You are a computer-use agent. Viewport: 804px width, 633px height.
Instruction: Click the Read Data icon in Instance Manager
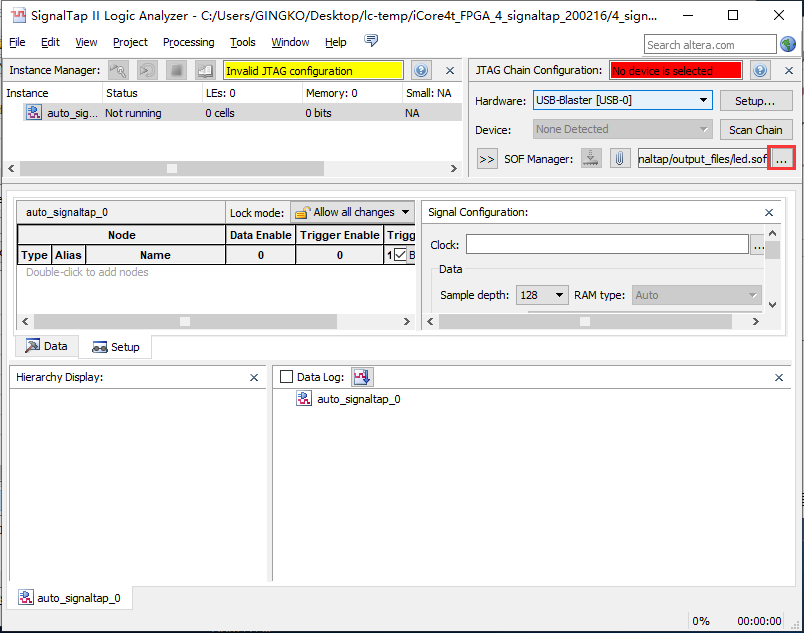[x=205, y=71]
